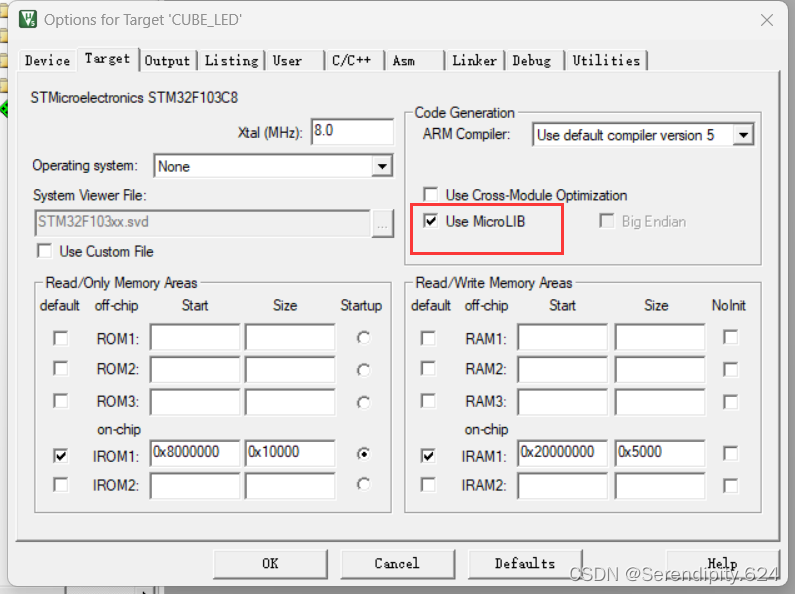Click the IROM2 Start field
The width and height of the screenshot is (795, 594).
click(195, 487)
